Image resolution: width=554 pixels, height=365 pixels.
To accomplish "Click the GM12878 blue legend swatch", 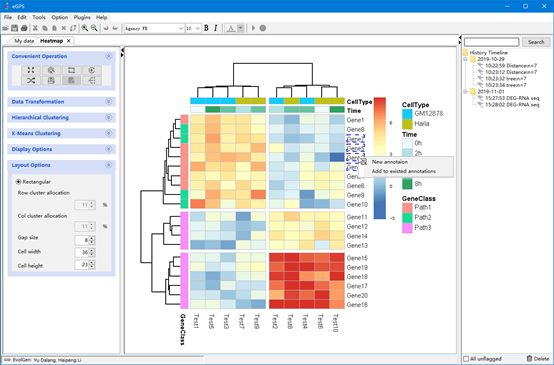I will point(407,114).
